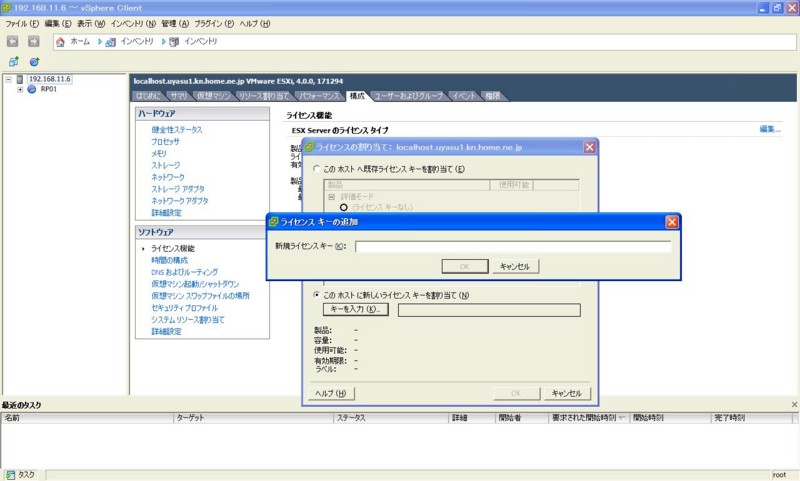The image size is (800, 481).
Task: Open DNS およびルーティング software link
Action: point(184,272)
